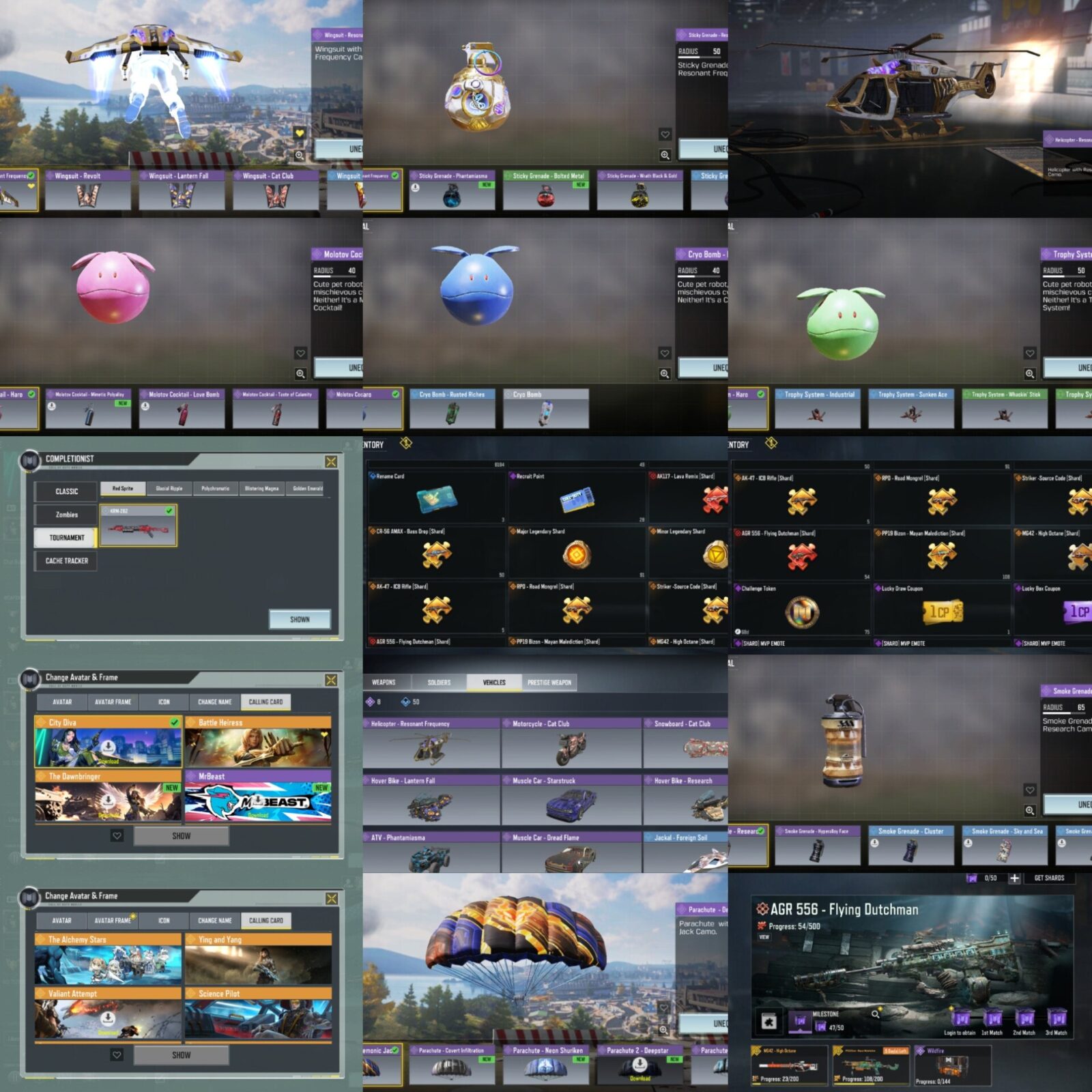Inspect green Trophy System with magnifier
1092x1092 pixels.
point(1030,374)
